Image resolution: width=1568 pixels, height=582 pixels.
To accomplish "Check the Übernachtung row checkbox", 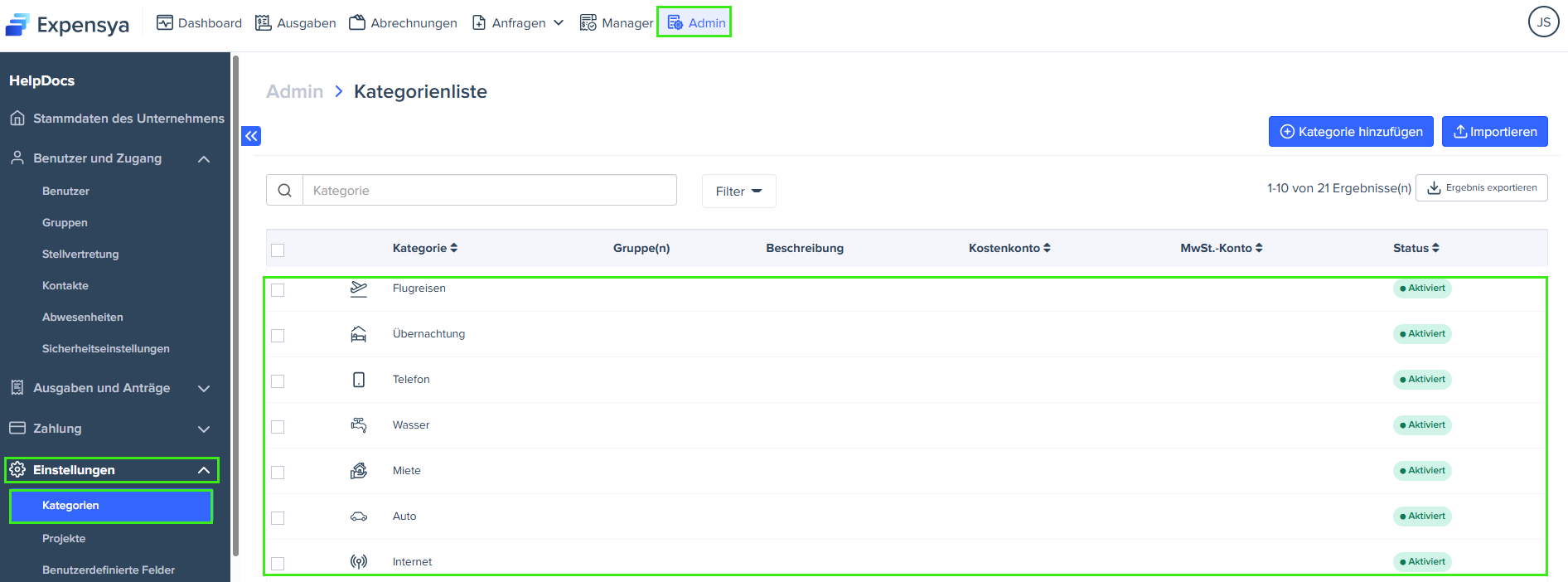I will pyautogui.click(x=278, y=336).
